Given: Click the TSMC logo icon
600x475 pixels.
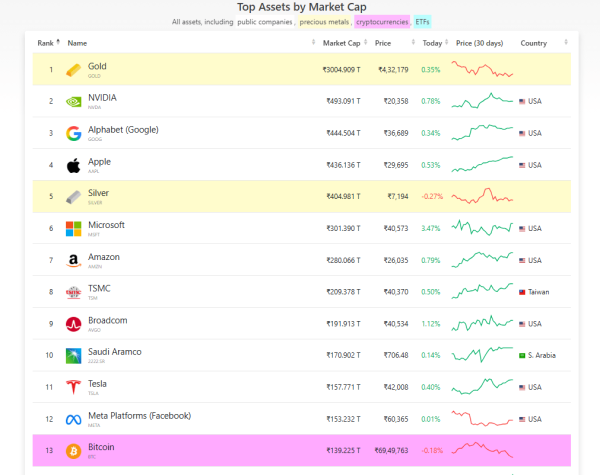Looking at the screenshot, I should click(73, 292).
